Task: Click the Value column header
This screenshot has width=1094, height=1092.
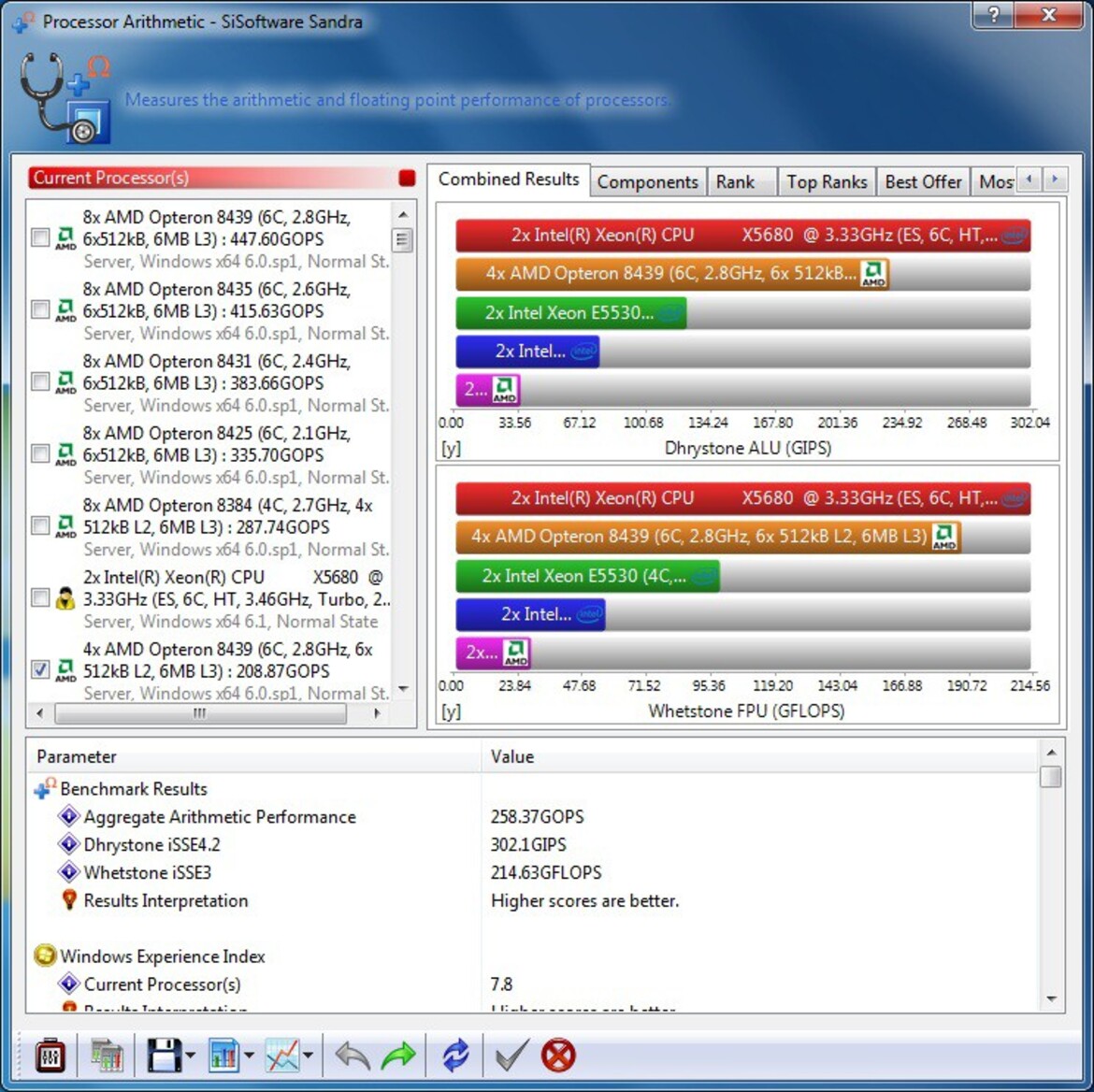Action: click(760, 756)
